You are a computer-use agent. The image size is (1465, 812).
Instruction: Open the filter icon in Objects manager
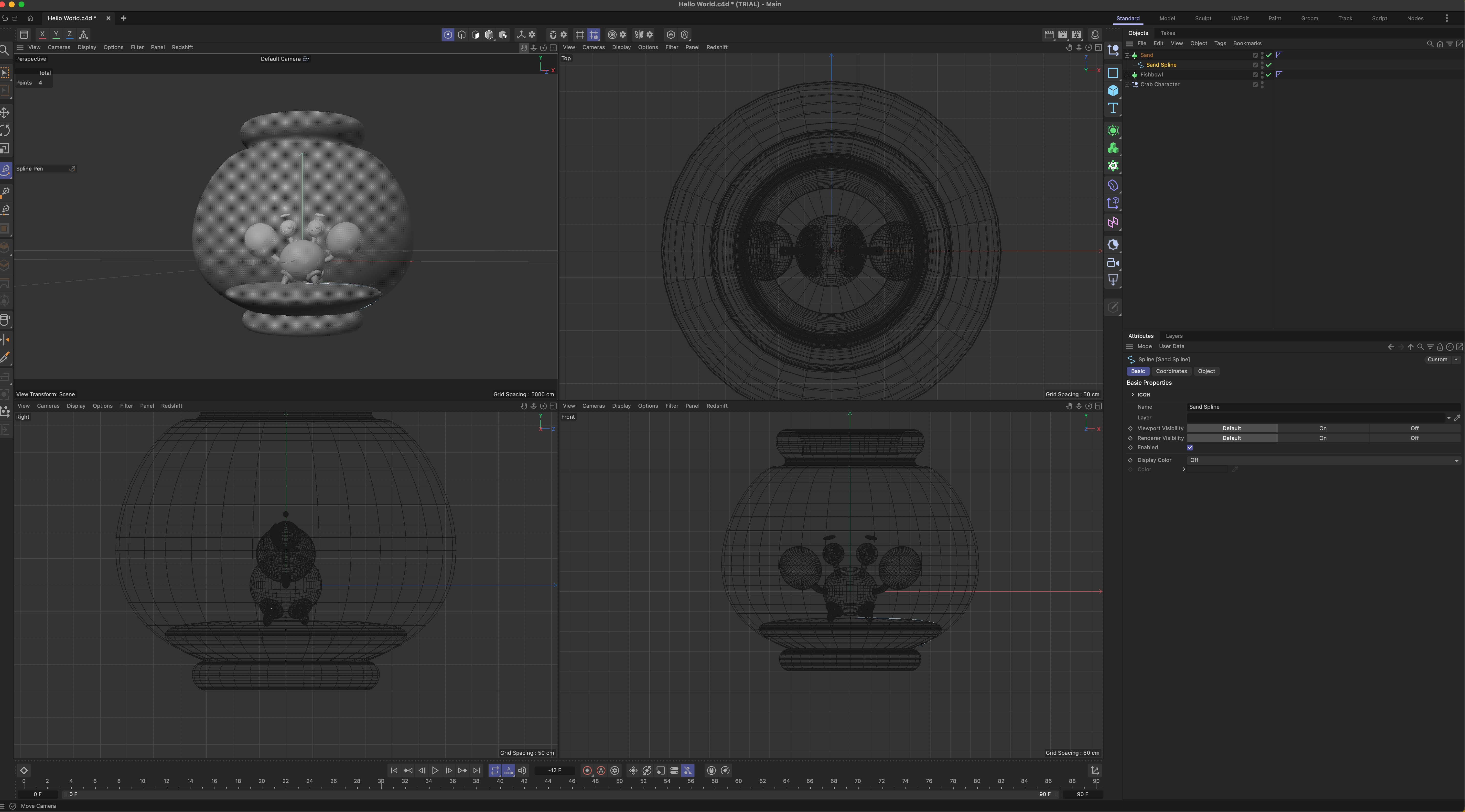[1450, 44]
